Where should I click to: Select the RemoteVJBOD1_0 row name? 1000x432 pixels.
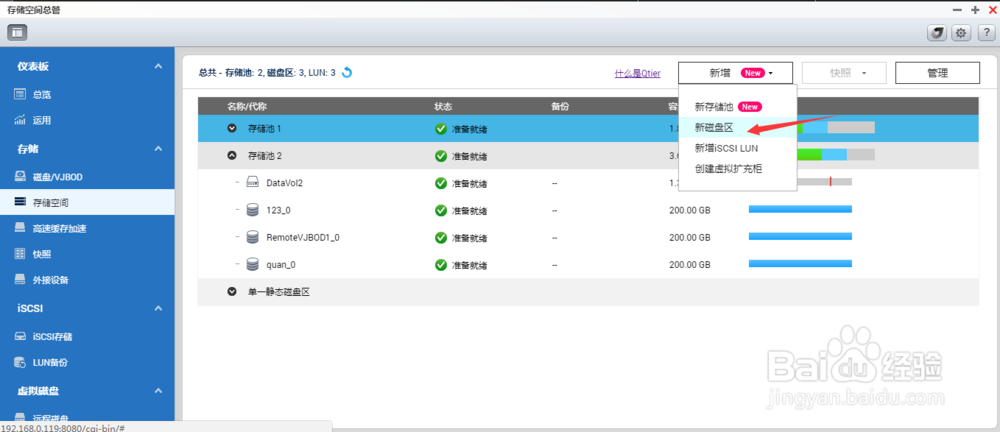click(303, 237)
